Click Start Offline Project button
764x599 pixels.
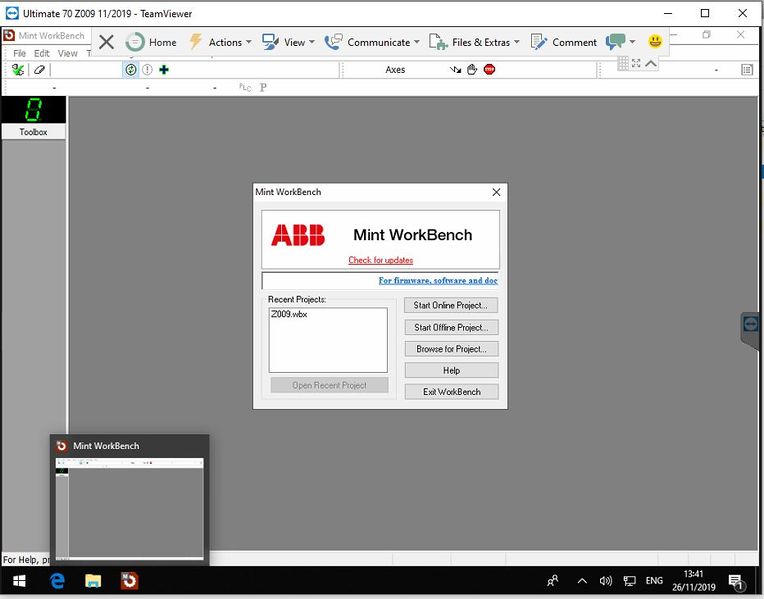(x=451, y=327)
